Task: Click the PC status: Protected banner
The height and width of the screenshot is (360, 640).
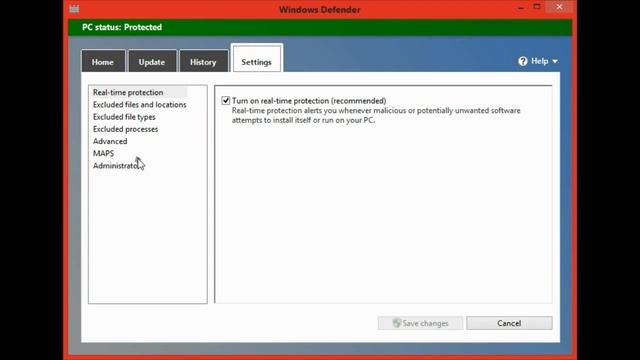Action: pos(320,27)
